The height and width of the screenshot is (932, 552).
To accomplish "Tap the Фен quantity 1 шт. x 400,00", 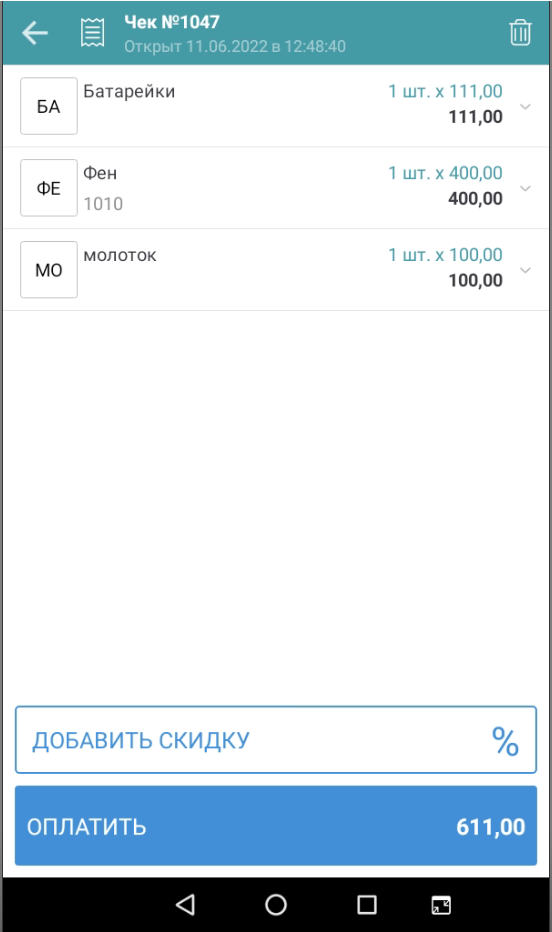I will click(445, 173).
